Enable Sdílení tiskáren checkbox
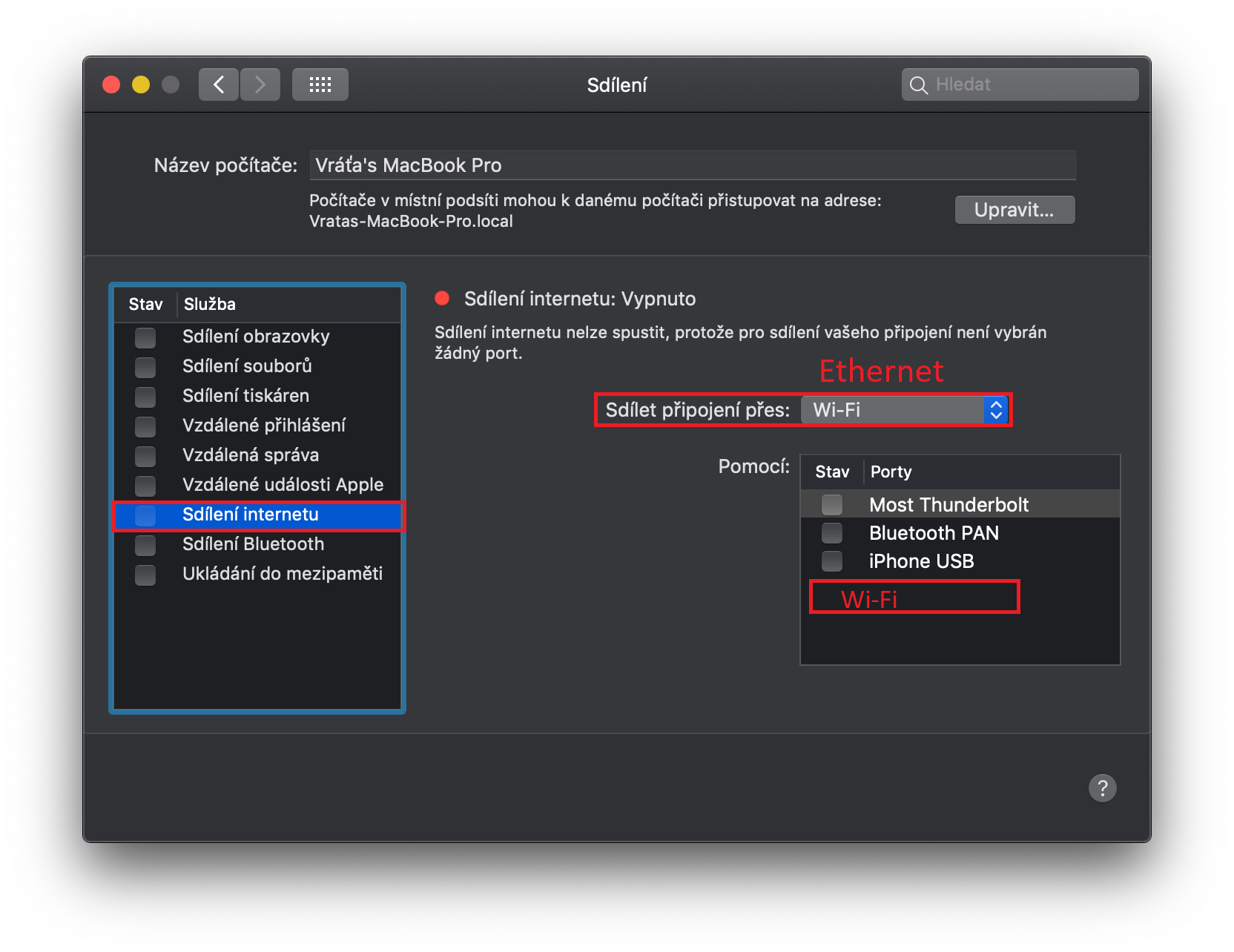 coord(145,397)
